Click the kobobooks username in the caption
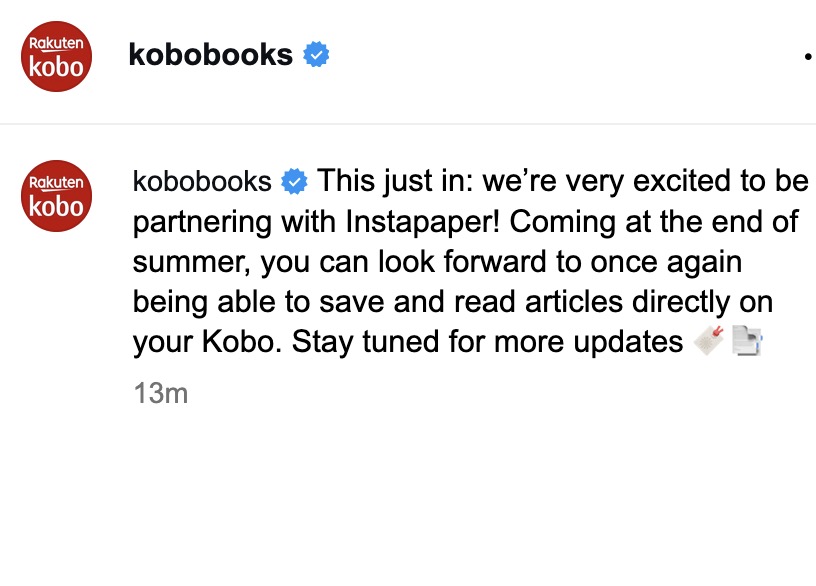816x586 pixels. click(x=202, y=181)
